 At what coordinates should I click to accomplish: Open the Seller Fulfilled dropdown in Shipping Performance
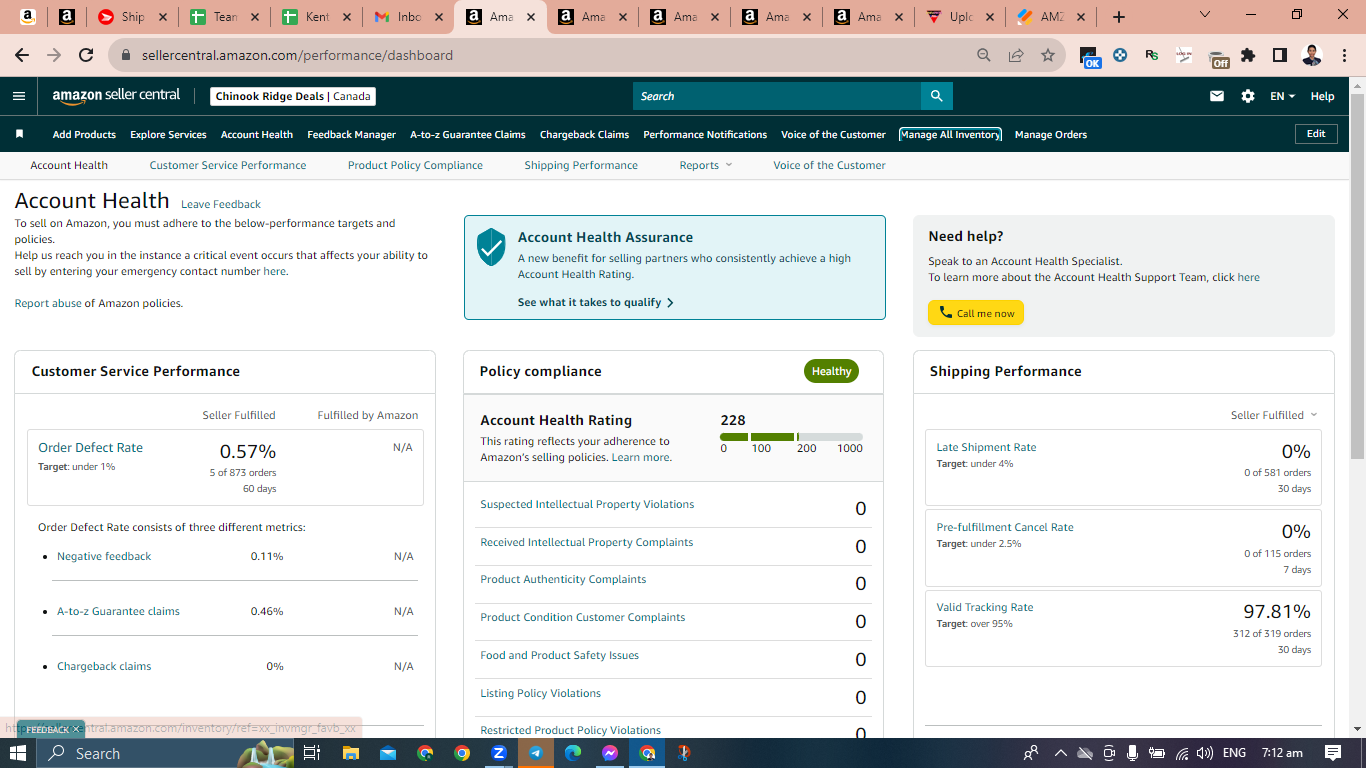(x=1274, y=415)
